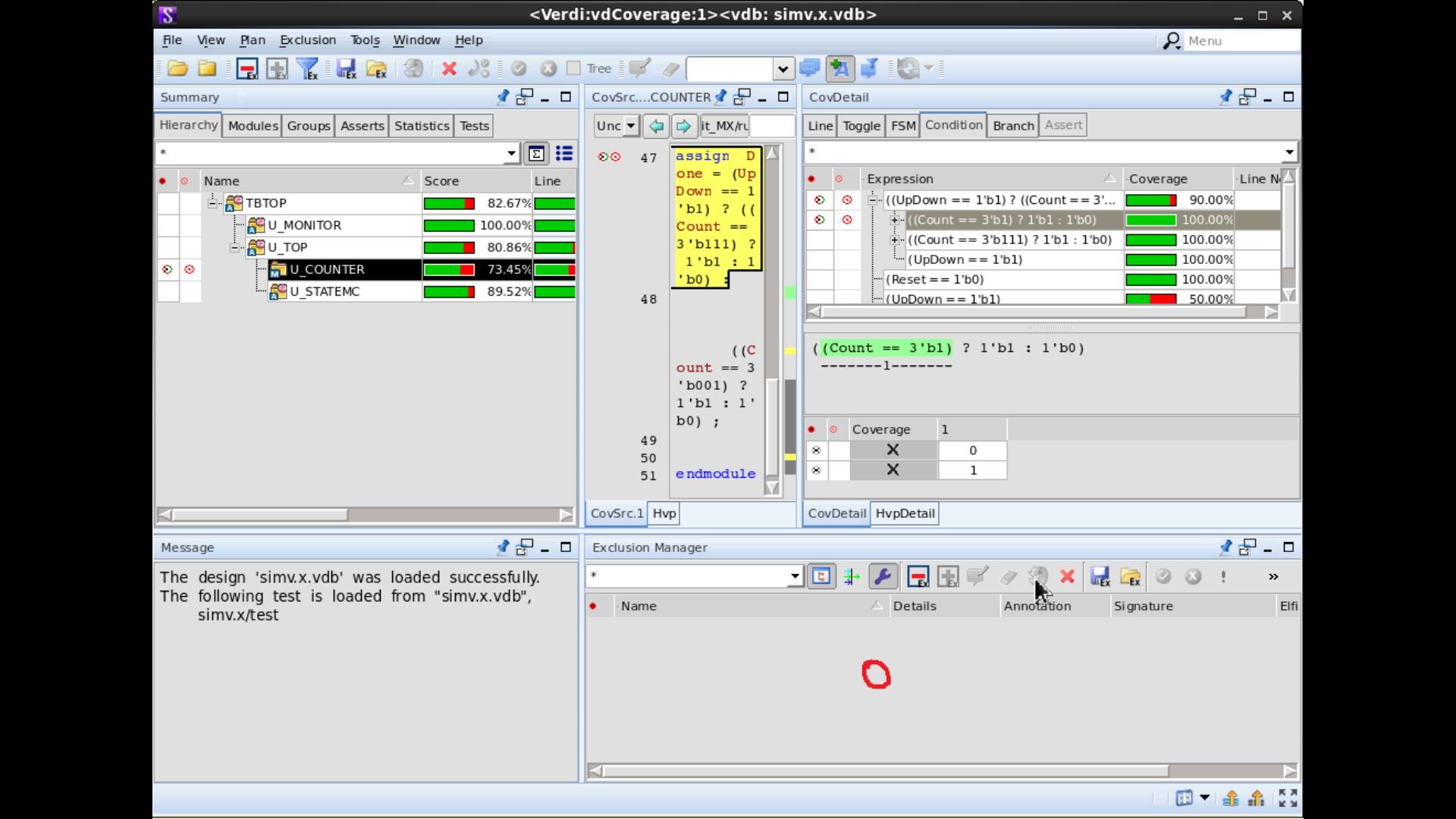Click the exclusion filter funnel icon
The width and height of the screenshot is (1456, 819).
(x=308, y=69)
